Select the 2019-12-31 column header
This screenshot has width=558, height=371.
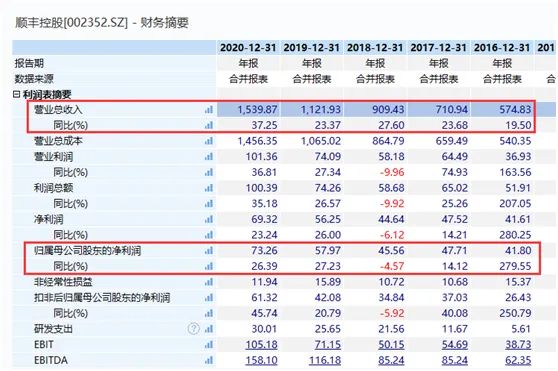tap(312, 48)
